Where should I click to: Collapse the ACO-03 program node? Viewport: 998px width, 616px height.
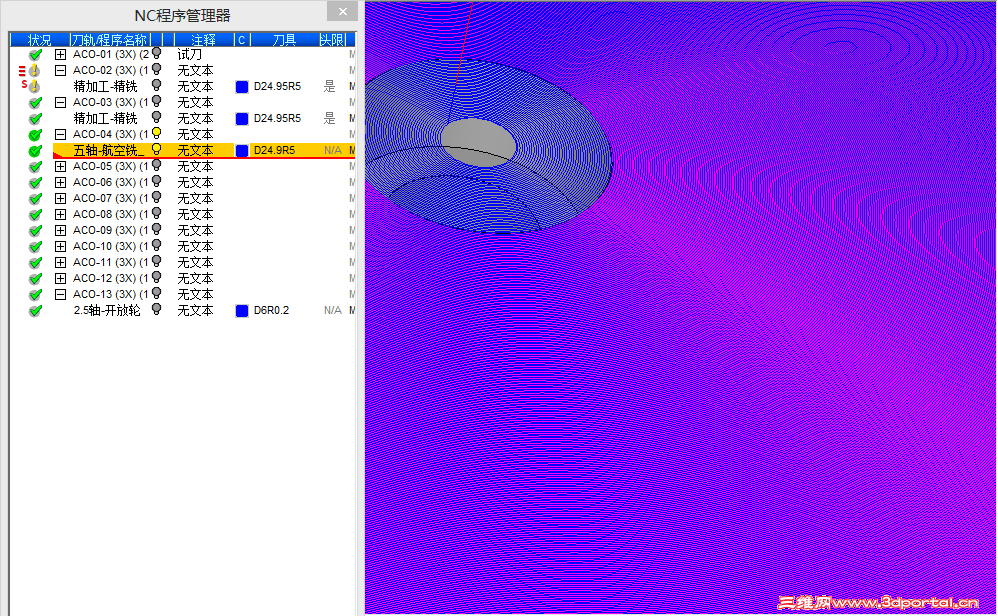60,102
